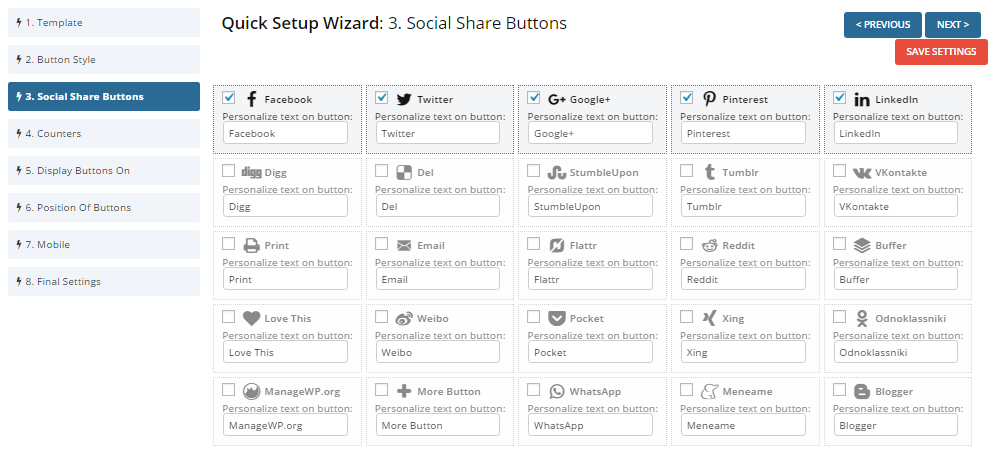Click the Google+ personalize text field
The height and width of the screenshot is (450, 1000).
coord(590,133)
